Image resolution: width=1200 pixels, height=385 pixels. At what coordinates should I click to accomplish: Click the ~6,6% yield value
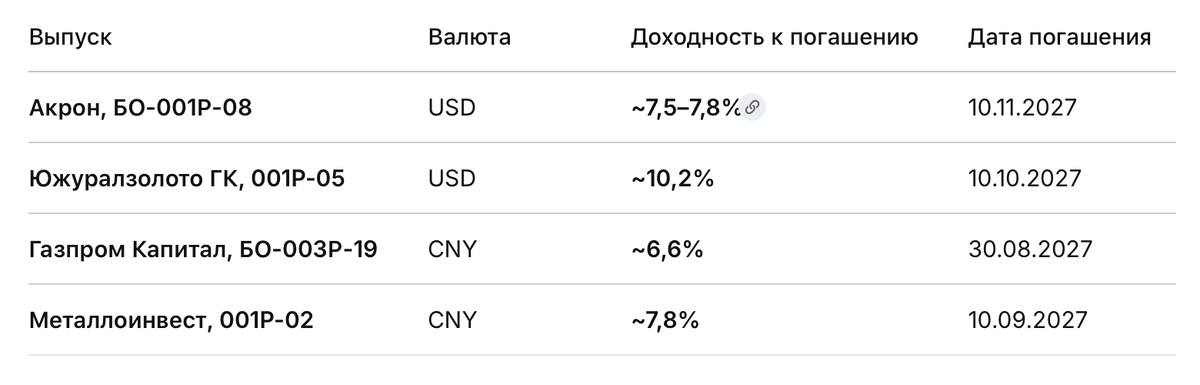point(667,249)
